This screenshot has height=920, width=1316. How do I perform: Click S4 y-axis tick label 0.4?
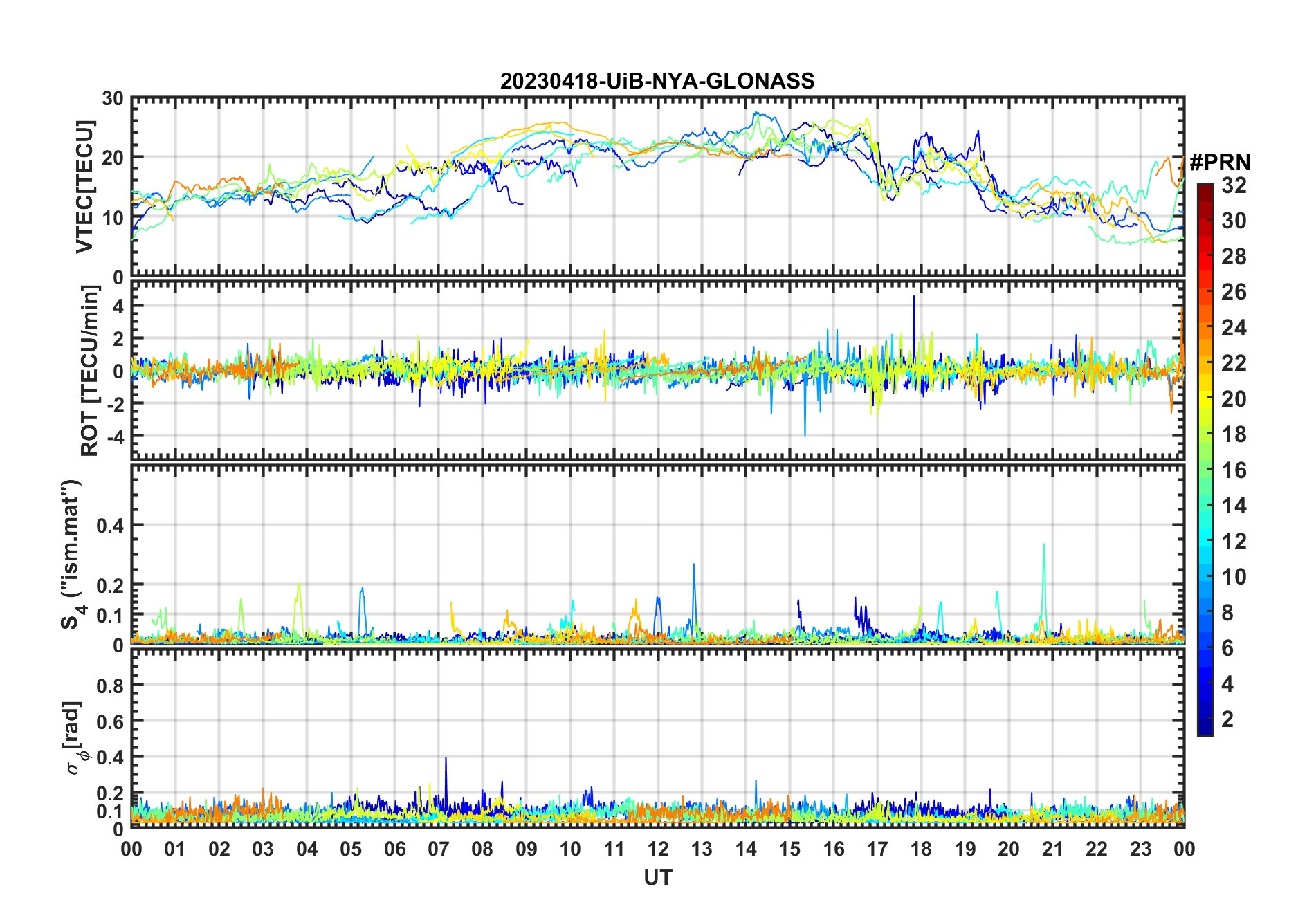click(110, 526)
